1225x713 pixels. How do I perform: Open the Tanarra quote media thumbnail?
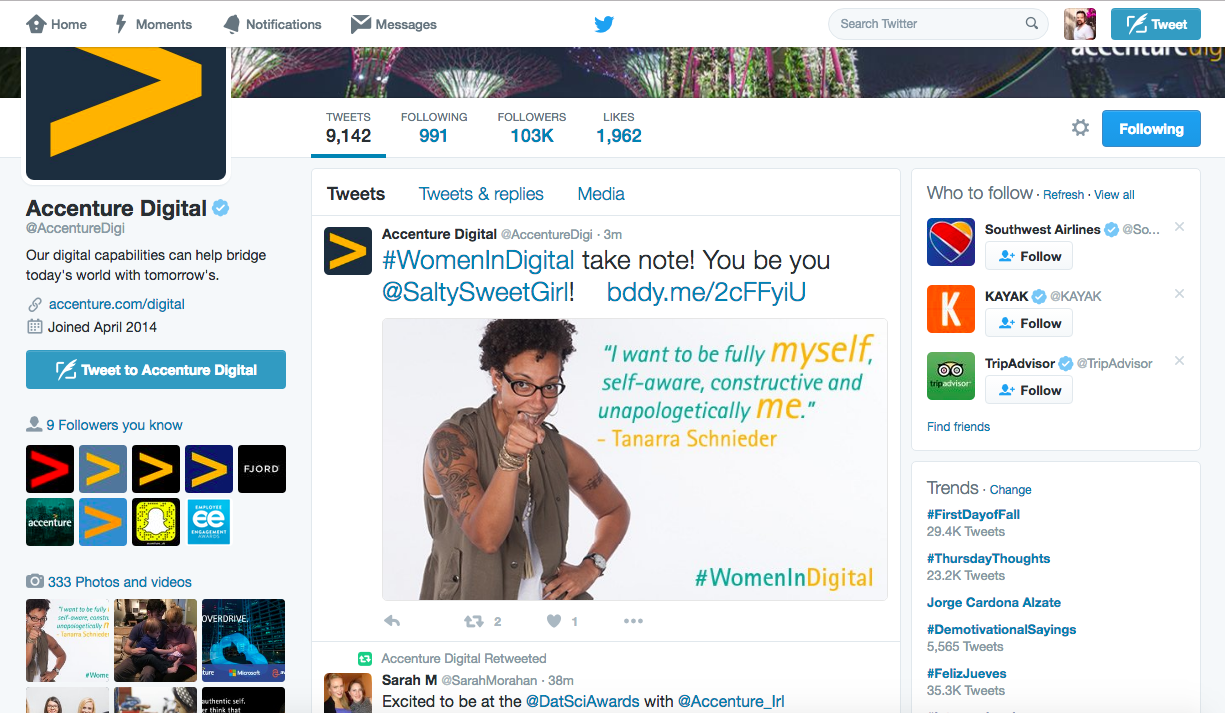pos(67,640)
